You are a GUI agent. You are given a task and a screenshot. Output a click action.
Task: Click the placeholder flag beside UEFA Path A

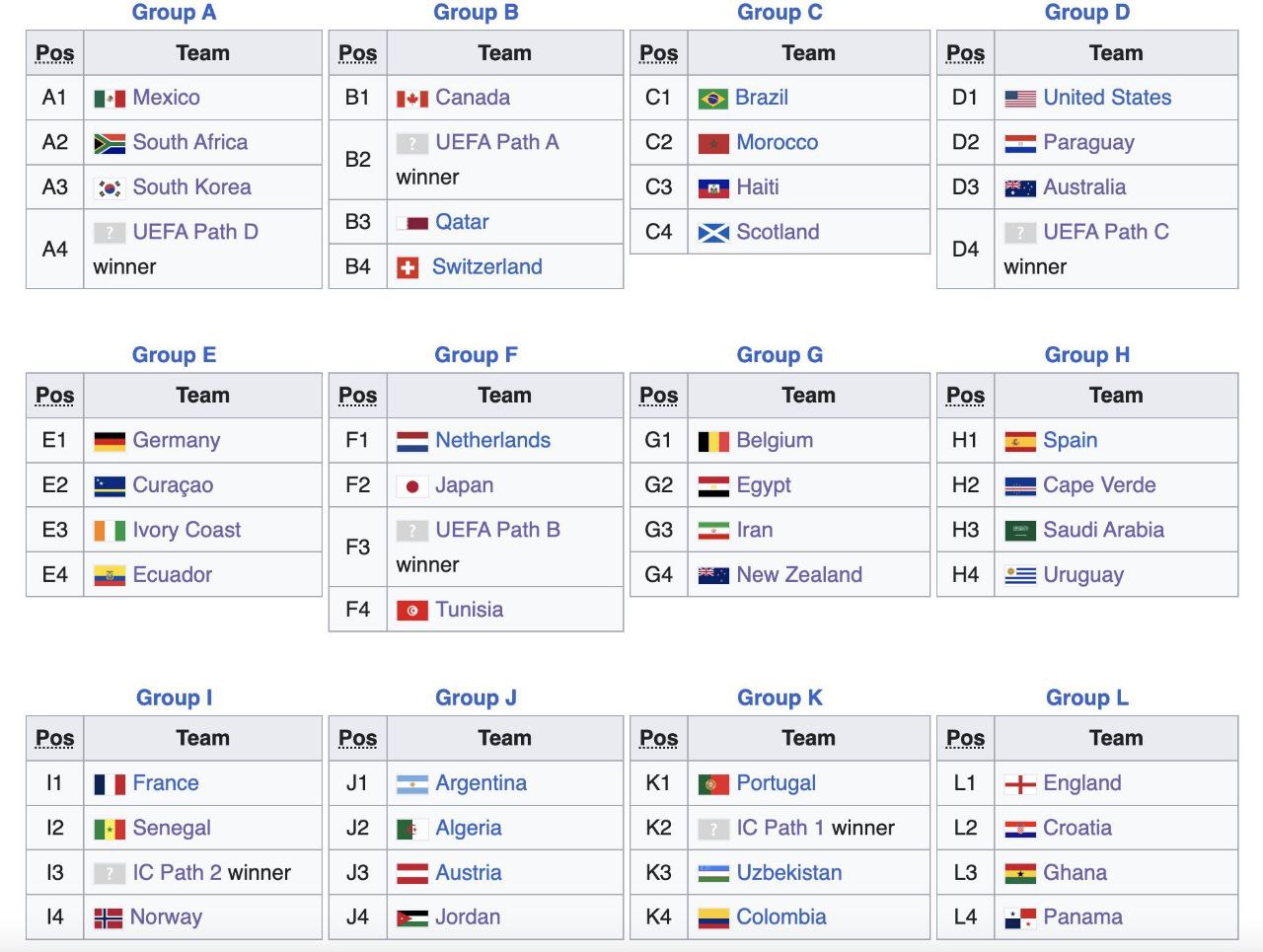(411, 144)
